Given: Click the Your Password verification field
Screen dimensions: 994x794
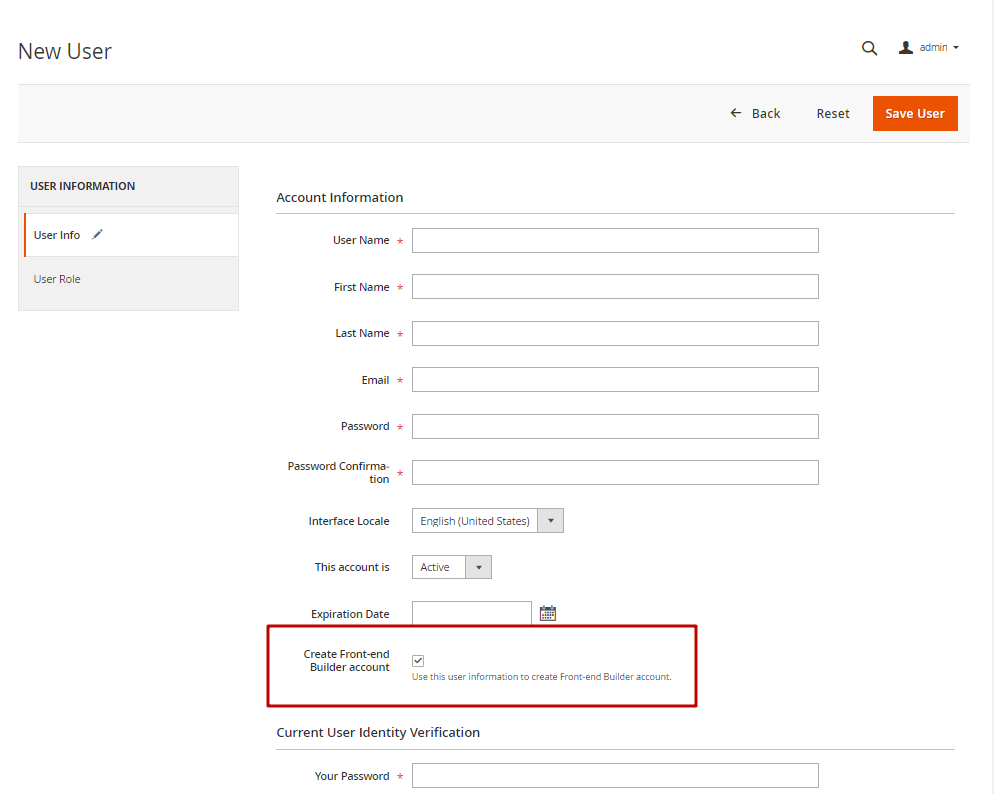Looking at the screenshot, I should point(615,776).
